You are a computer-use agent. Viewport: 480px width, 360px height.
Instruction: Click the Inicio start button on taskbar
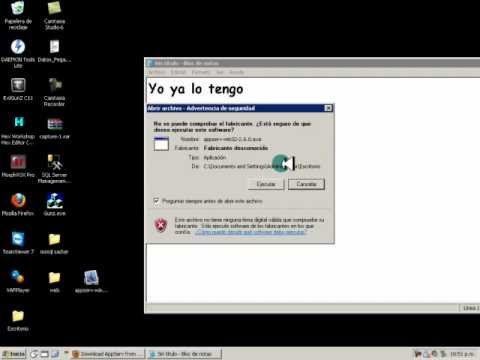point(13,354)
